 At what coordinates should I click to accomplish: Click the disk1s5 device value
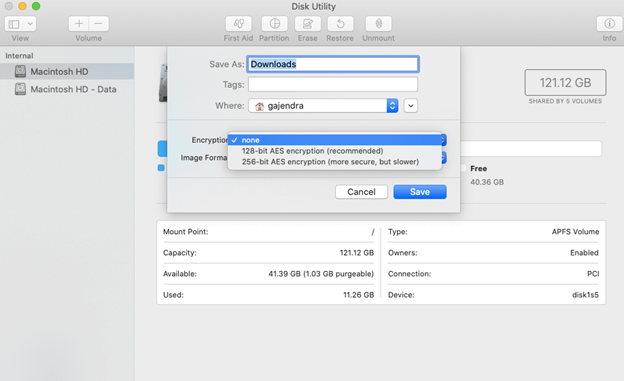pos(585,295)
